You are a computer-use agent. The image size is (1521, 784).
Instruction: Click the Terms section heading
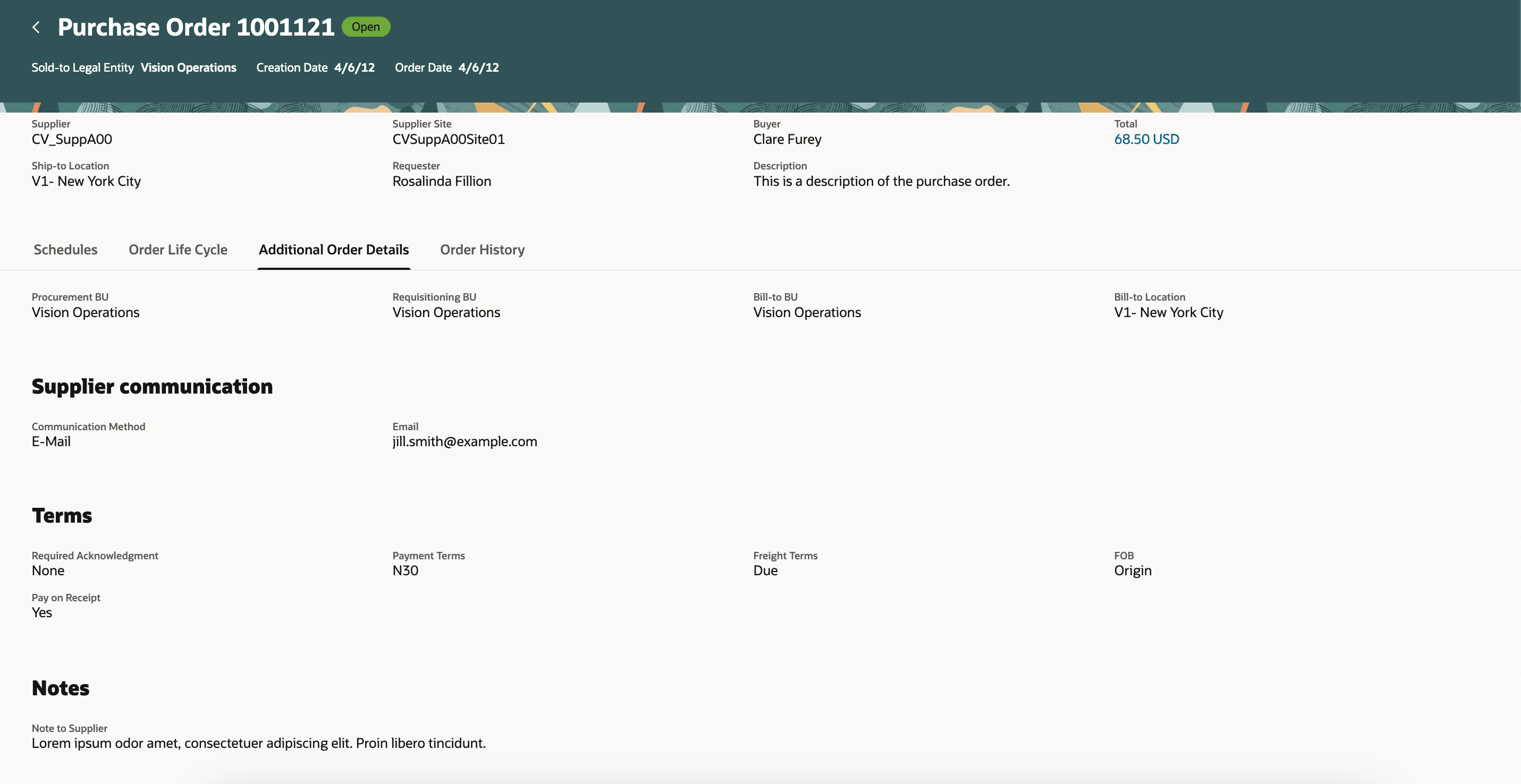(62, 516)
